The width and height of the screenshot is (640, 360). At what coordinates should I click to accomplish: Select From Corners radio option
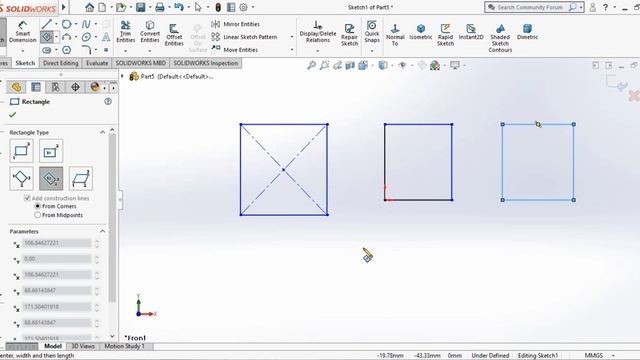pos(38,206)
